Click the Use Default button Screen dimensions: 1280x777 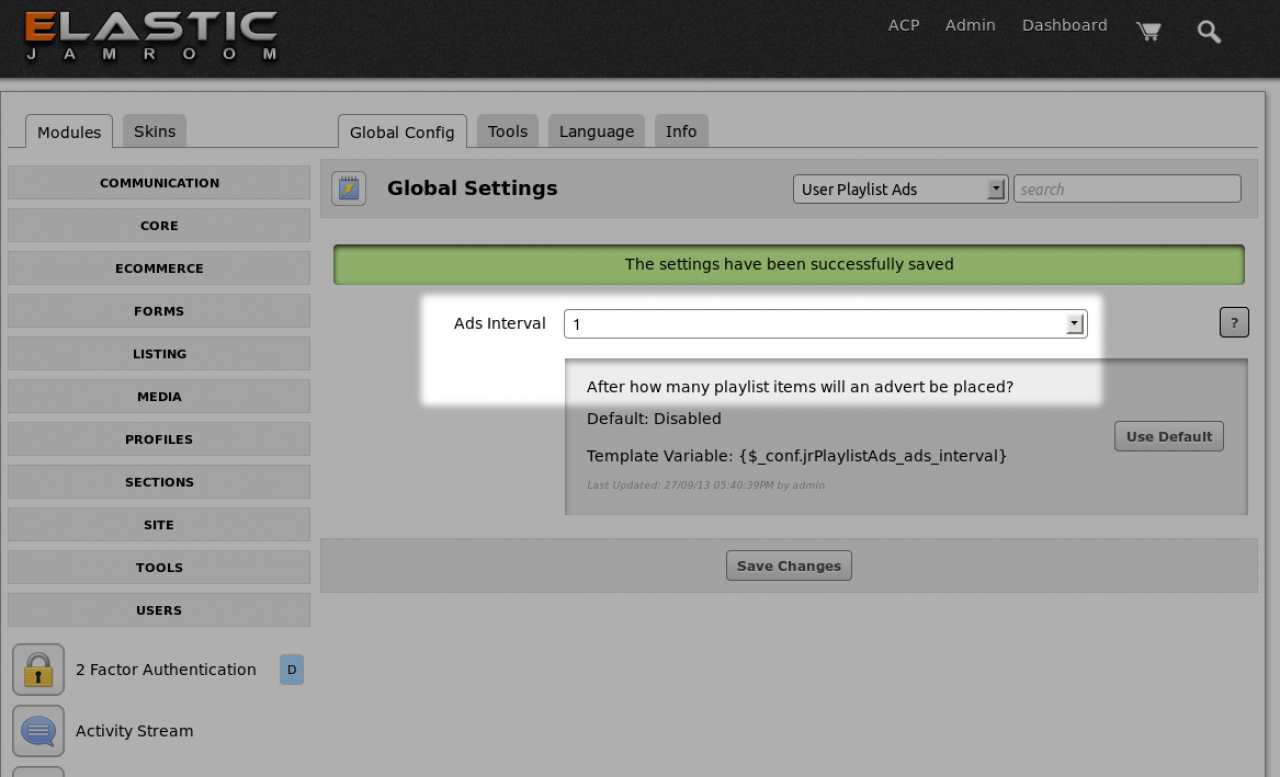click(1168, 436)
